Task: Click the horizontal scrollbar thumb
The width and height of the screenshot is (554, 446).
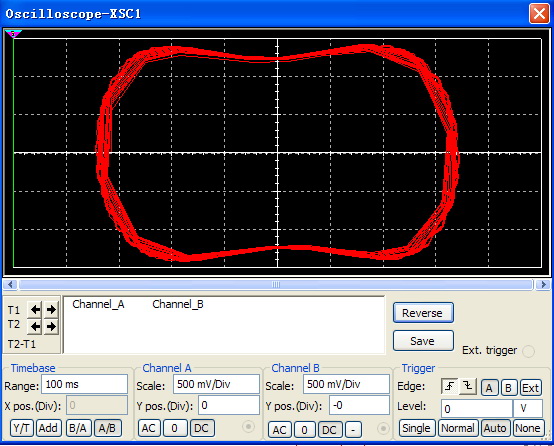Action: pyautogui.click(x=276, y=284)
